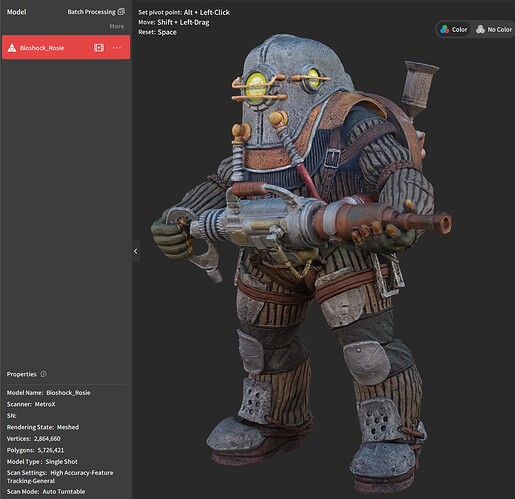
Task: Click the Batch Processing stack icon
Action: [x=121, y=12]
